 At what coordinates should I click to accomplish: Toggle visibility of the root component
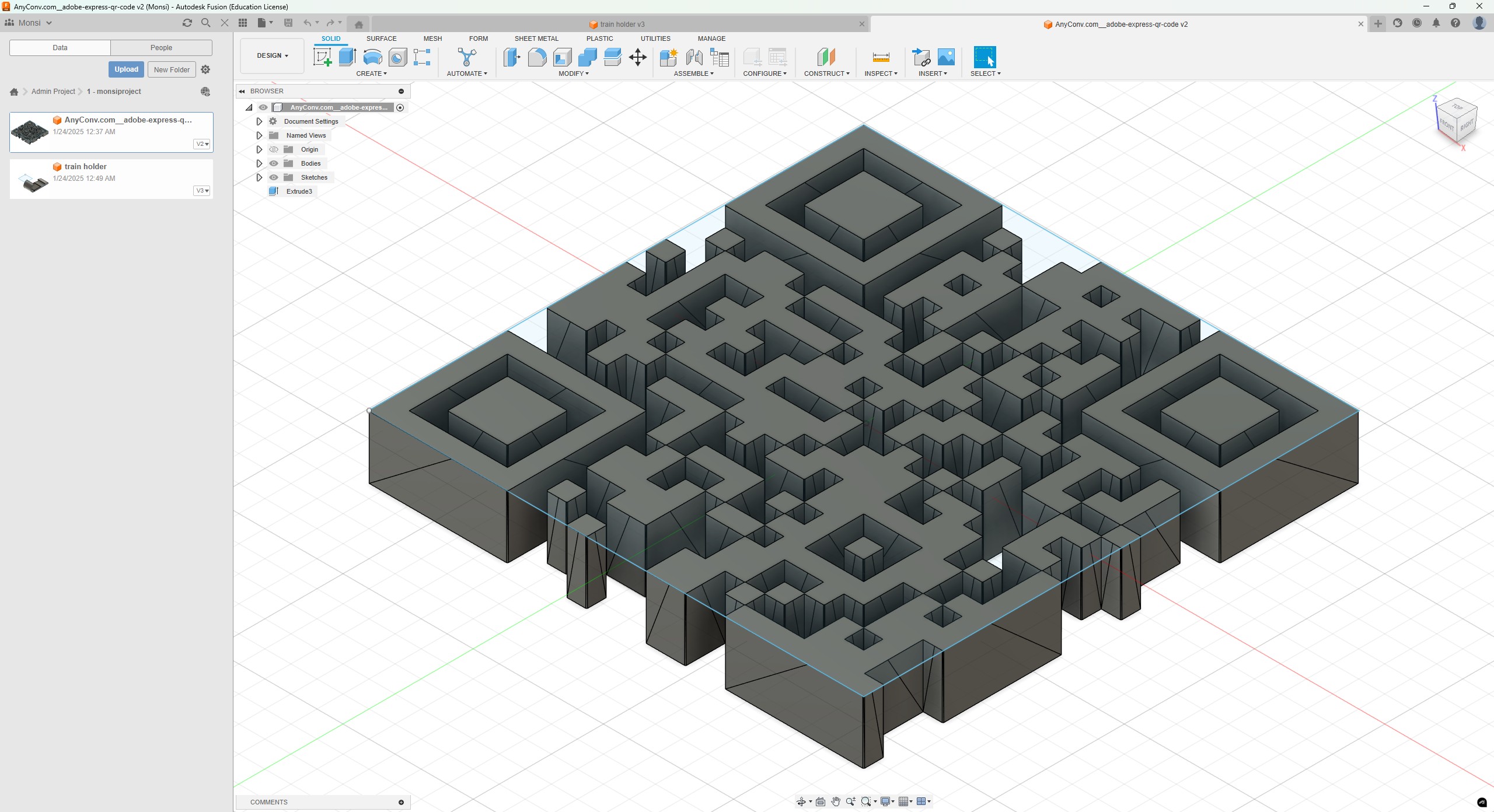[x=263, y=107]
